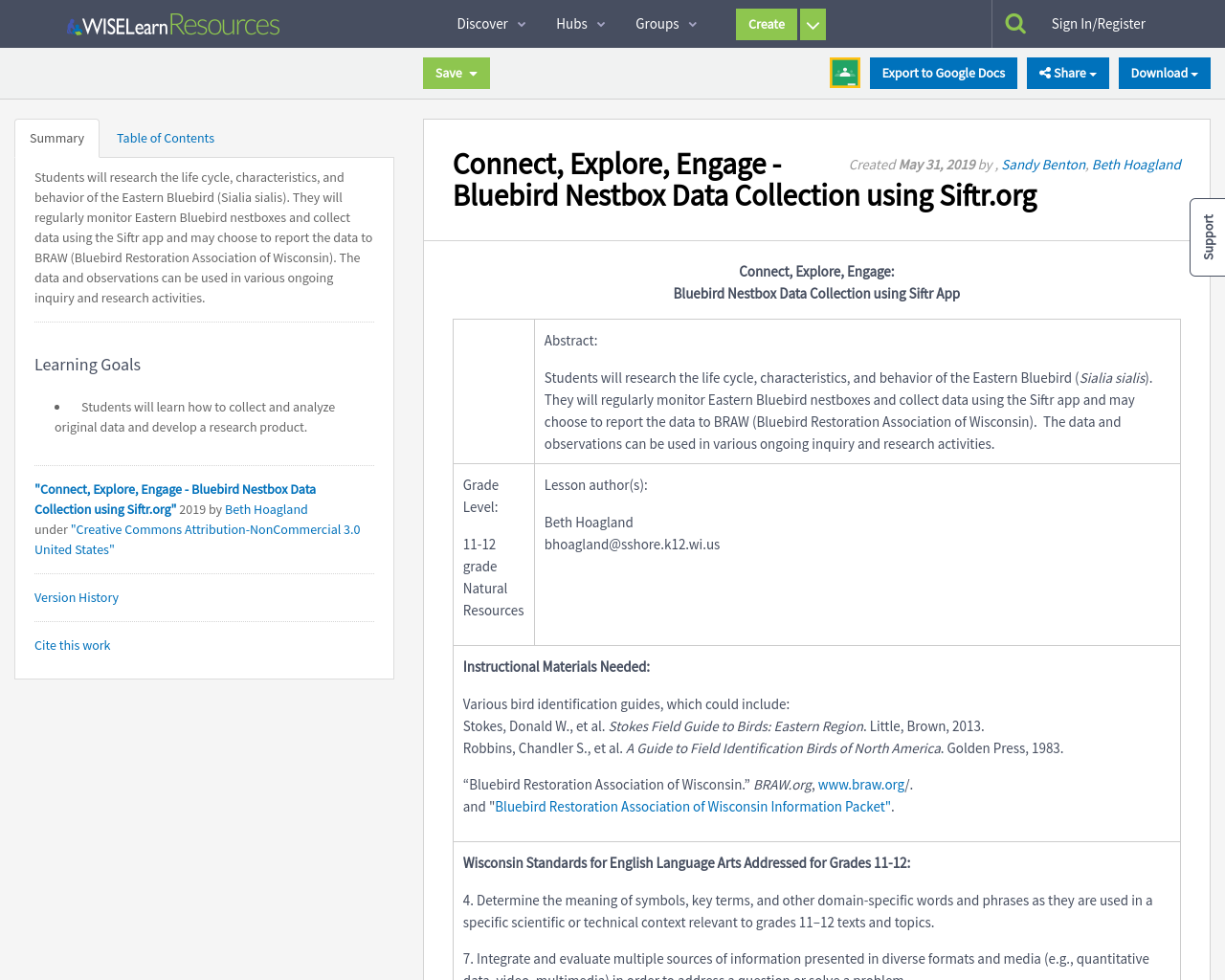Select the Summary tab
Screen dimensions: 1225x980
point(56,137)
